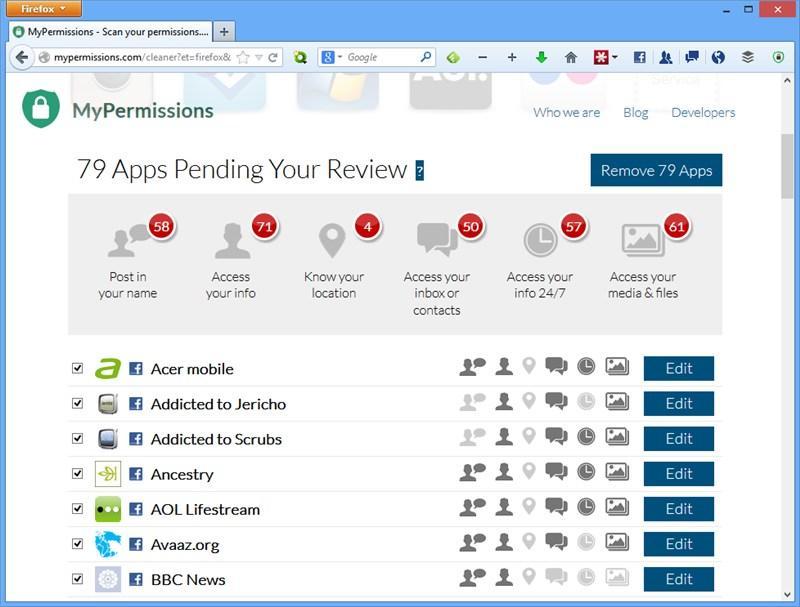Image resolution: width=800 pixels, height=607 pixels.
Task: Select 'Access your inbox or contacts' icon
Action: pos(437,239)
